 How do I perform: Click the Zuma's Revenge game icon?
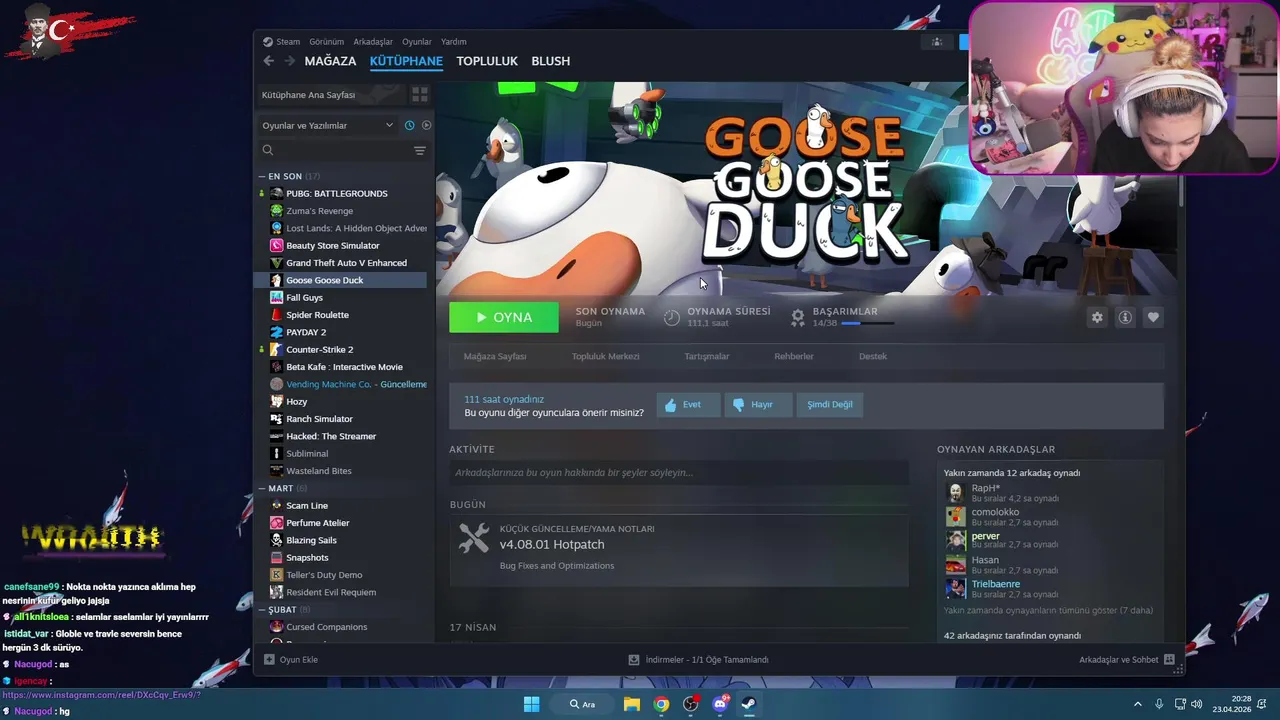[277, 211]
